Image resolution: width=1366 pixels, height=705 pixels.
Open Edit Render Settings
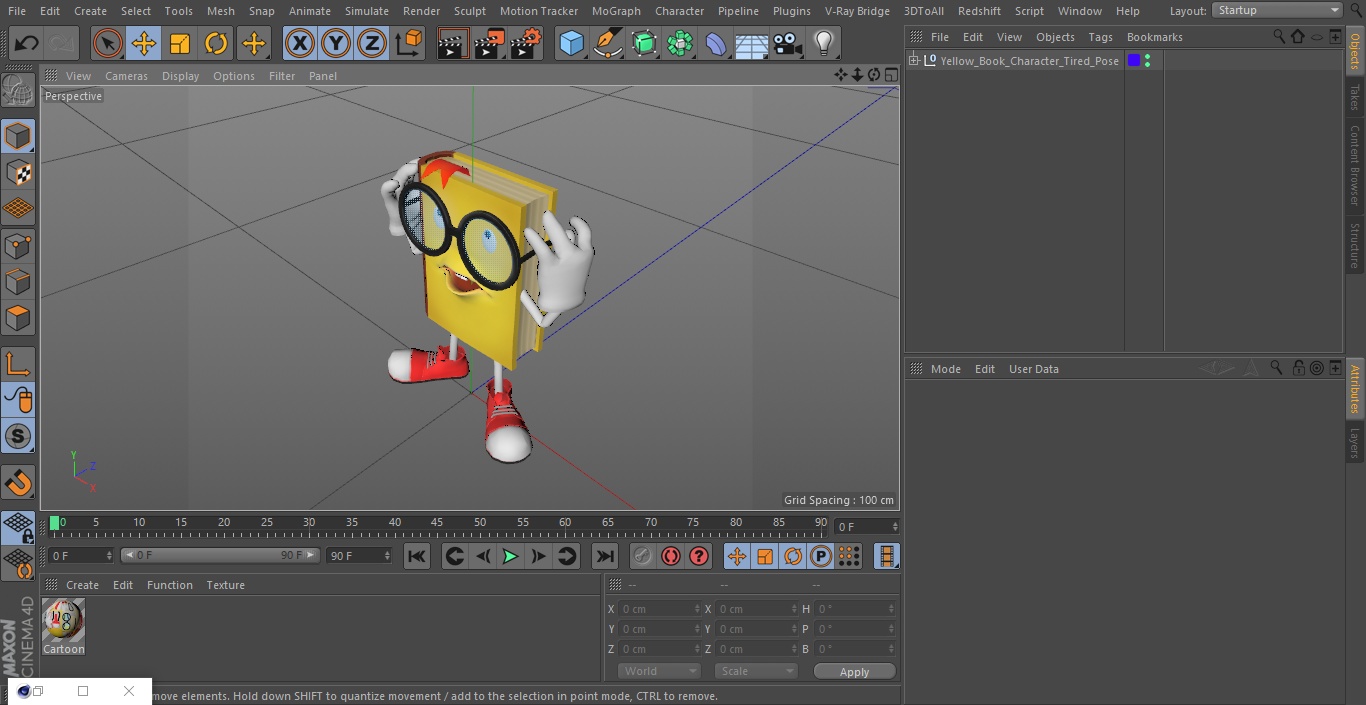526,43
